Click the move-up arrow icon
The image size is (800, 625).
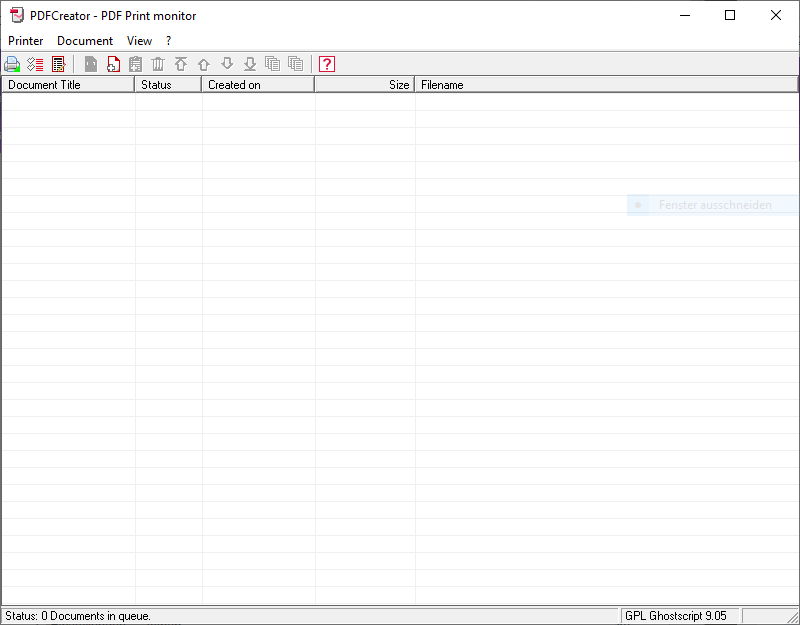(204, 64)
